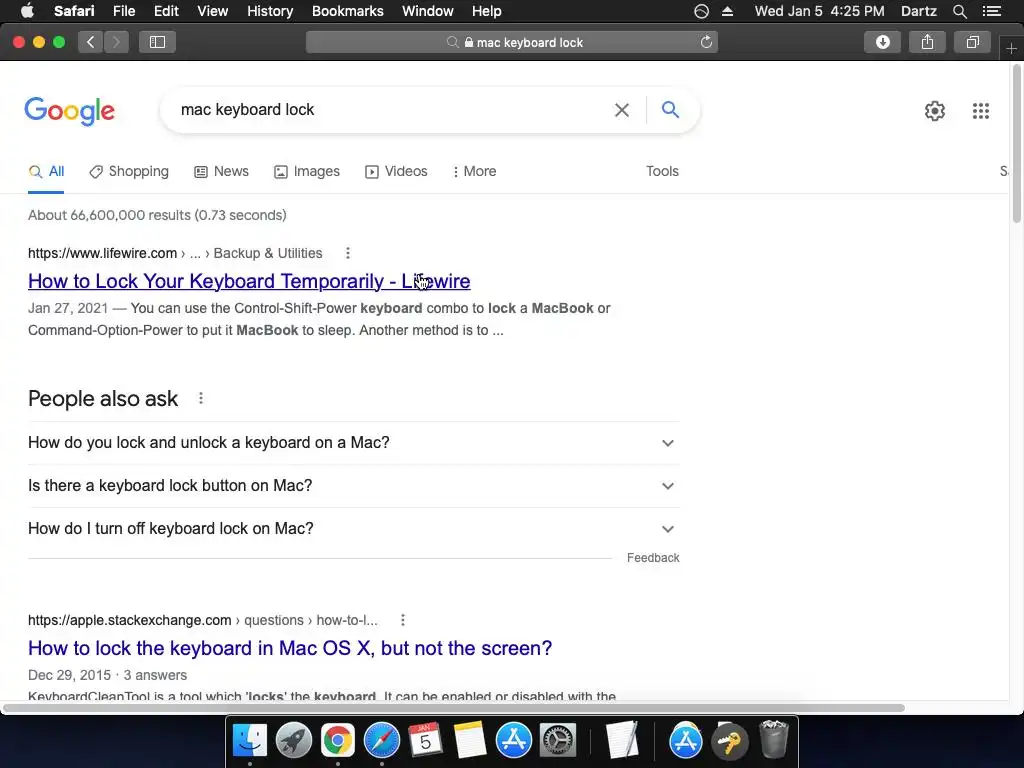Image resolution: width=1024 pixels, height=768 pixels.
Task: Switch to the Images results tab
Action: (x=307, y=171)
